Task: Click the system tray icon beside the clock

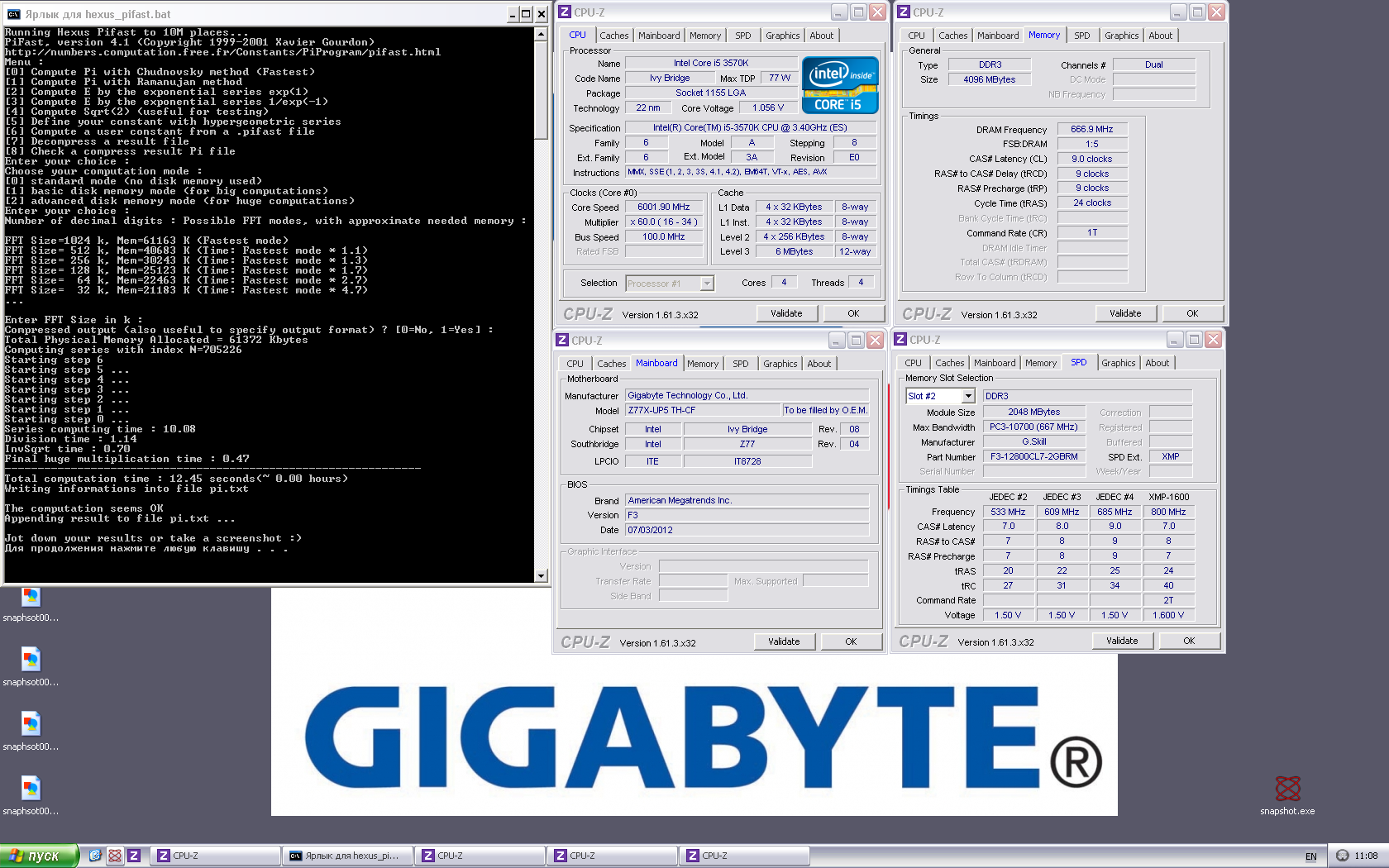Action: click(1343, 856)
